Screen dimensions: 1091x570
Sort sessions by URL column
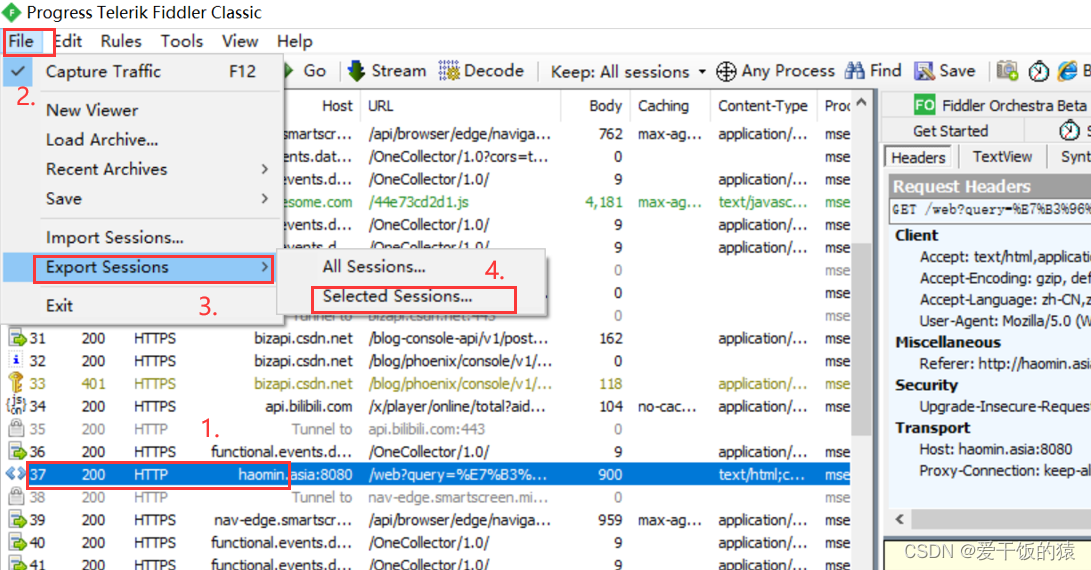tap(381, 106)
